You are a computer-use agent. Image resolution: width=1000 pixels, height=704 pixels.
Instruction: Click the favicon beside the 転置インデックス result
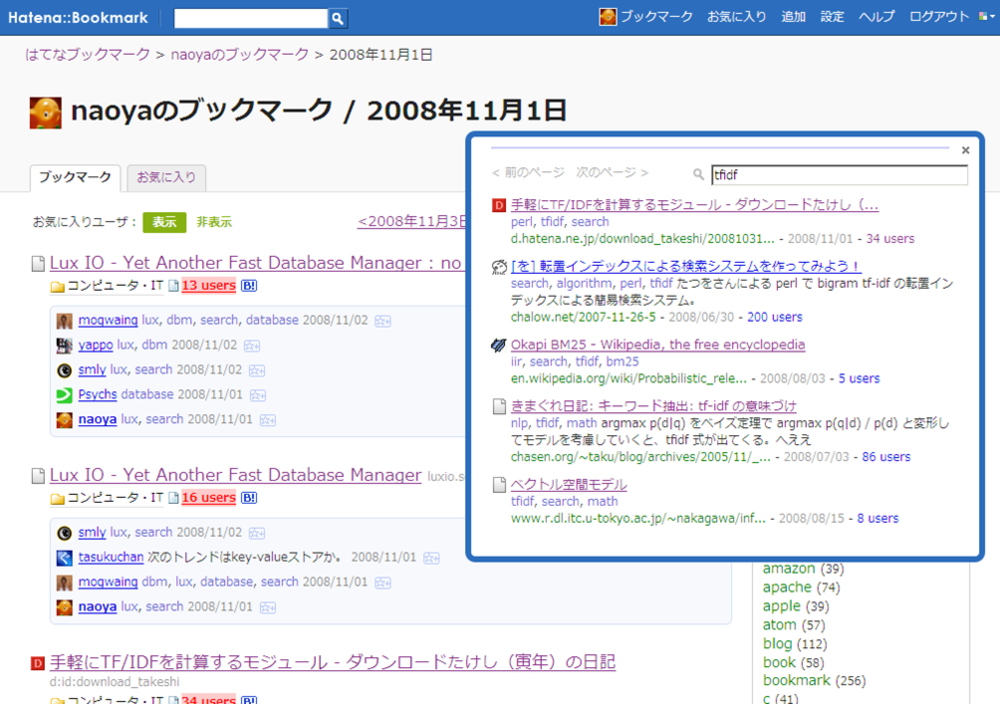[x=499, y=267]
